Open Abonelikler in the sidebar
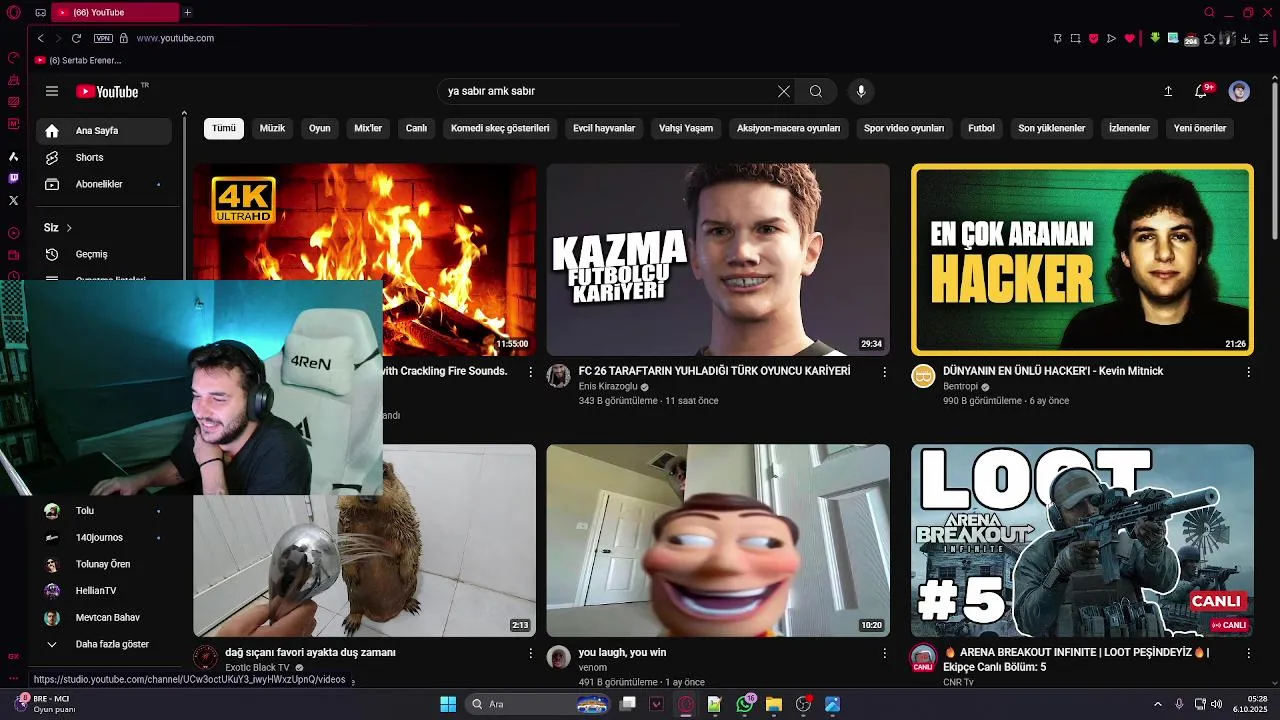Image resolution: width=1280 pixels, height=720 pixels. point(104,184)
